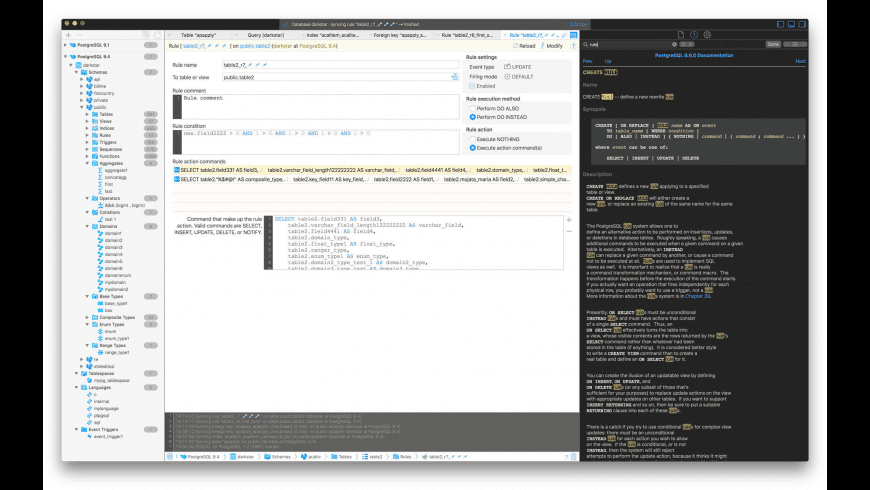Screen dimensions: 870x490
Task: Switch to Table "apapply" tab
Action: tap(198, 35)
